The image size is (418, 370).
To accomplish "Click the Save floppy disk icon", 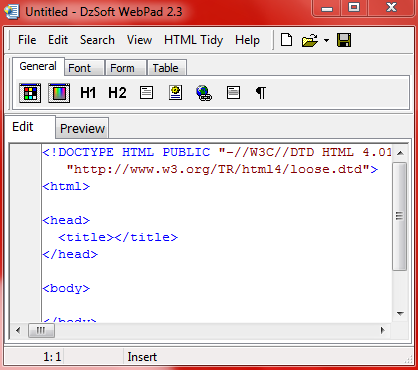I will [x=344, y=40].
